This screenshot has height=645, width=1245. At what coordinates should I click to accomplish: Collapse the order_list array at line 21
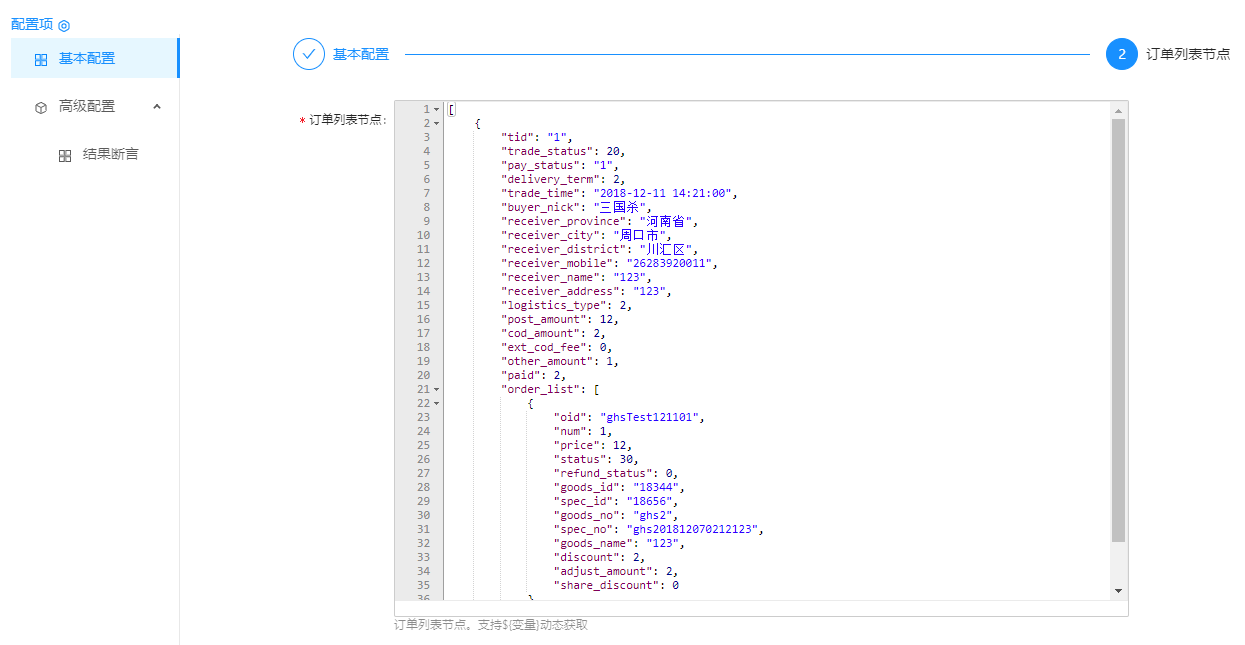436,389
